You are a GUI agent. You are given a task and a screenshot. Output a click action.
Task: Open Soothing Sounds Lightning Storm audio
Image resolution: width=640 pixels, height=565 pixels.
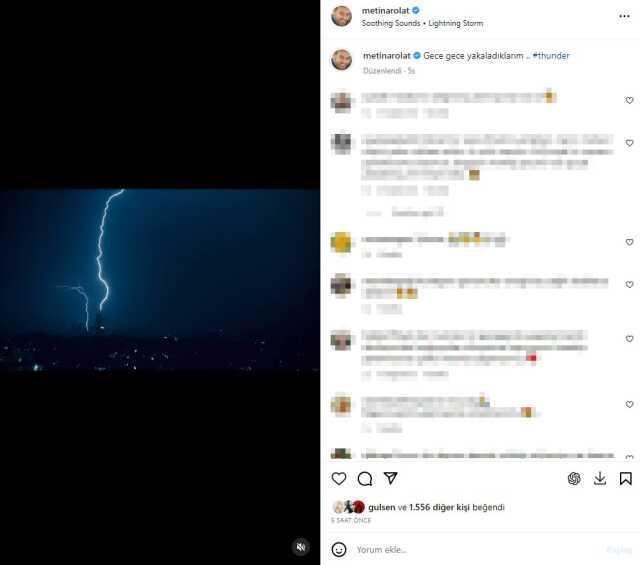tap(422, 24)
